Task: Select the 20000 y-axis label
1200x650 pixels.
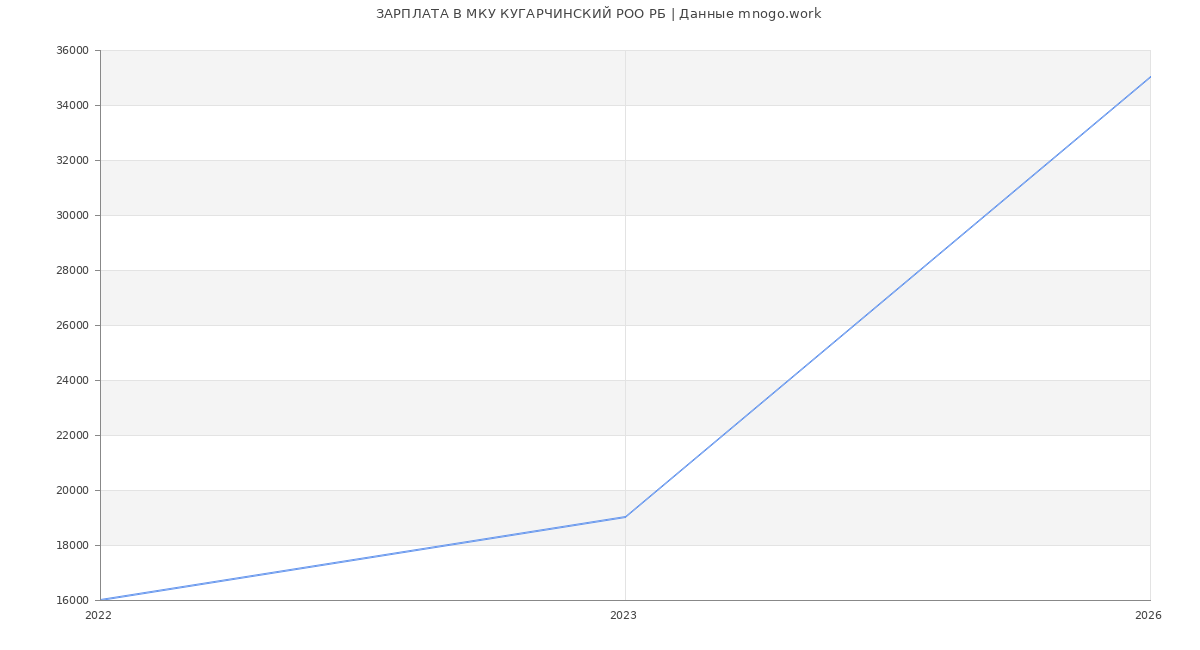Action: [74, 491]
